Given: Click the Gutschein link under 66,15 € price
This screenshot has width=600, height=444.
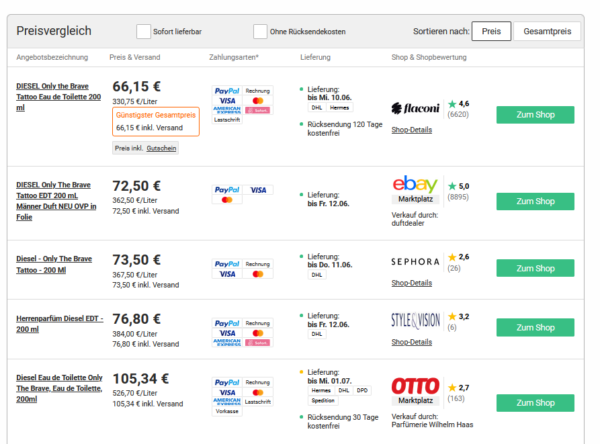Looking at the screenshot, I should pyautogui.click(x=161, y=149).
